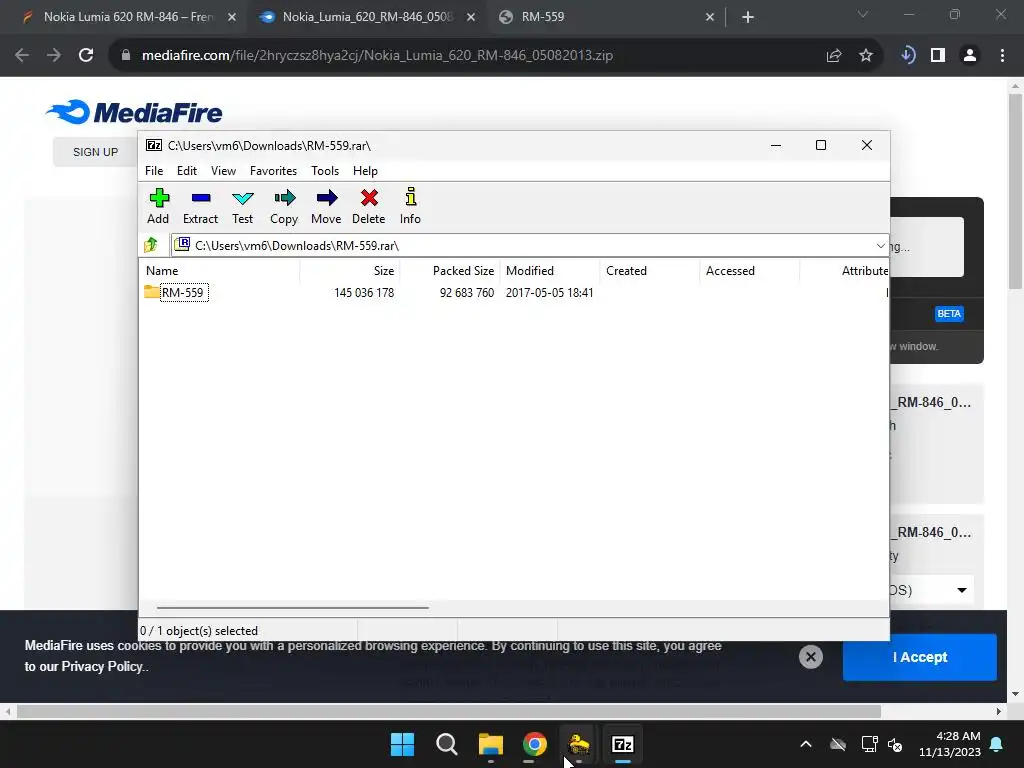The height and width of the screenshot is (768, 1024).
Task: Select the Copy toolbar icon
Action: click(x=284, y=206)
